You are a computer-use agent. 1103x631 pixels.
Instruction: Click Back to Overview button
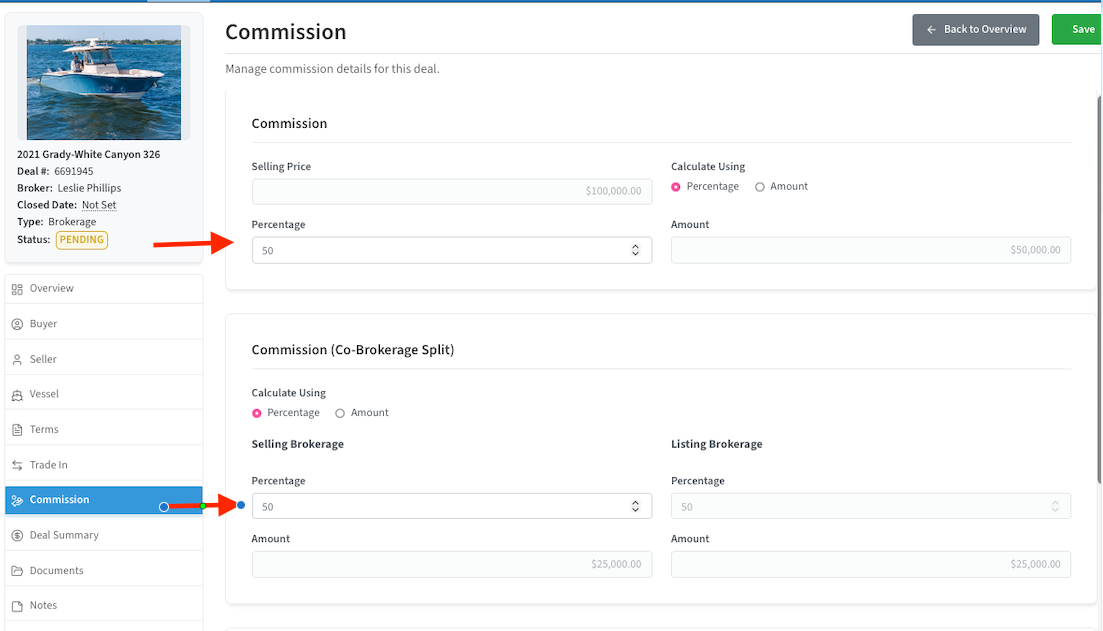[975, 30]
